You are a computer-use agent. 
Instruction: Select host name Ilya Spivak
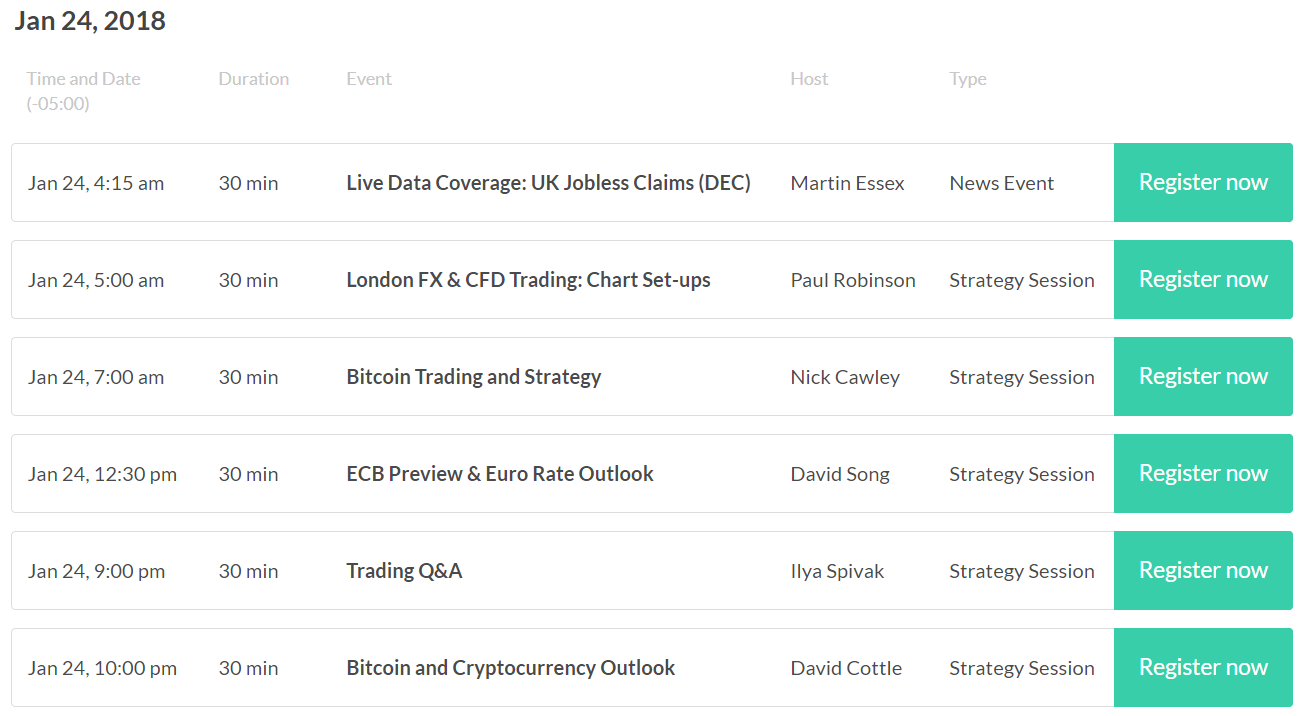pyautogui.click(x=837, y=571)
